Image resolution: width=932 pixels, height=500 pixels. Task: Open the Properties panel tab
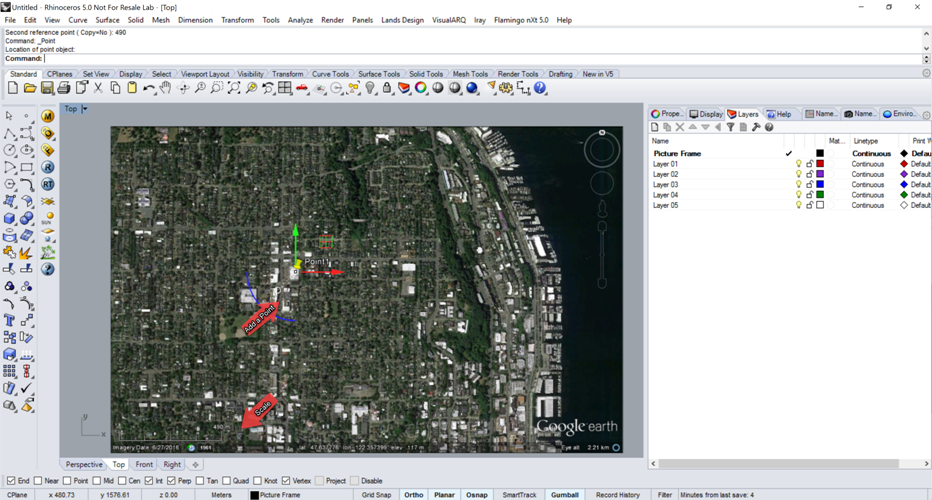click(667, 114)
